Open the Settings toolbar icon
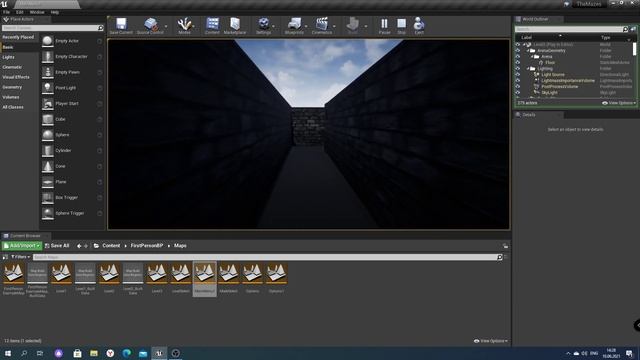The image size is (640, 360). [264, 25]
